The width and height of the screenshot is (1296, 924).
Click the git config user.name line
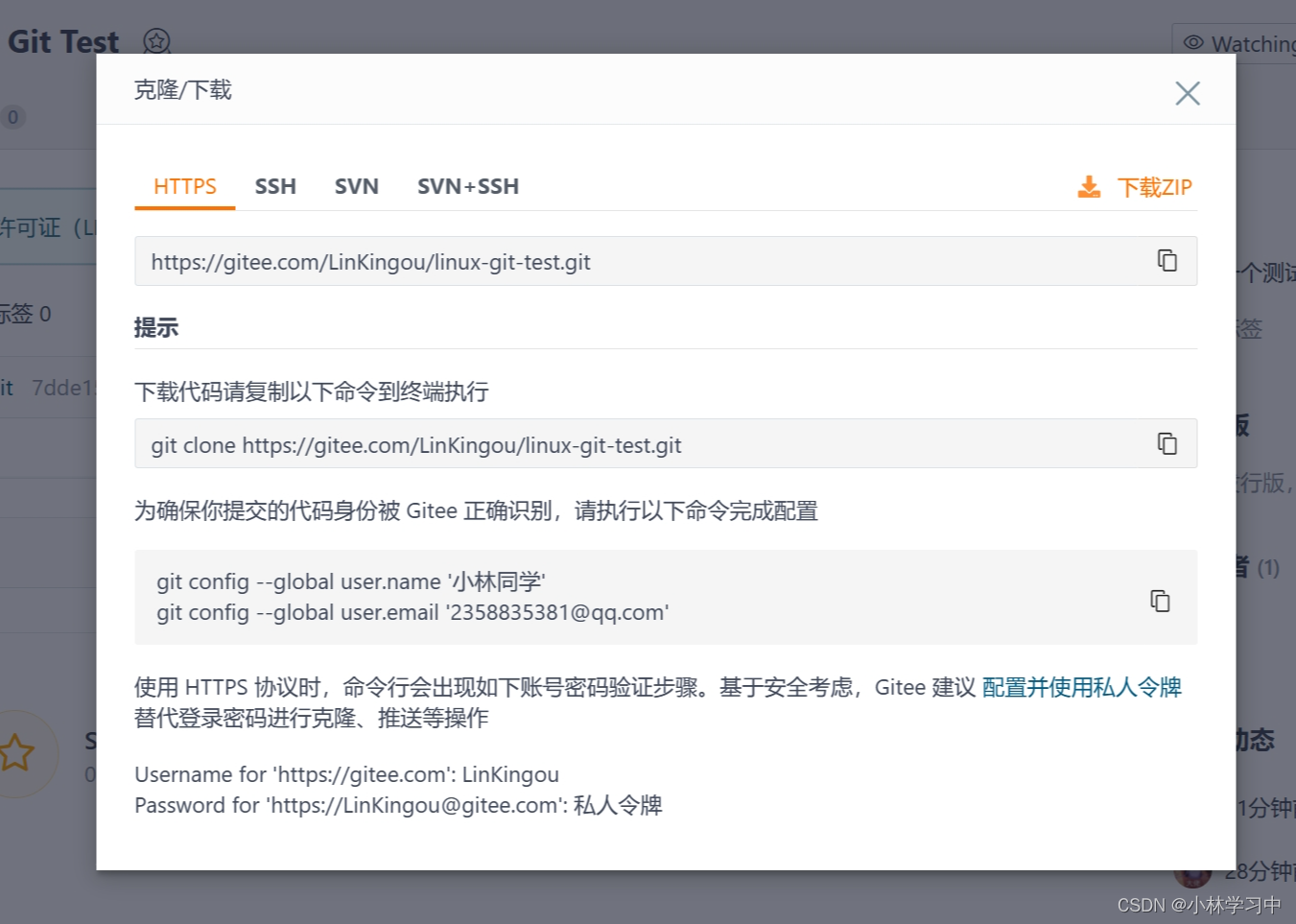[351, 581]
